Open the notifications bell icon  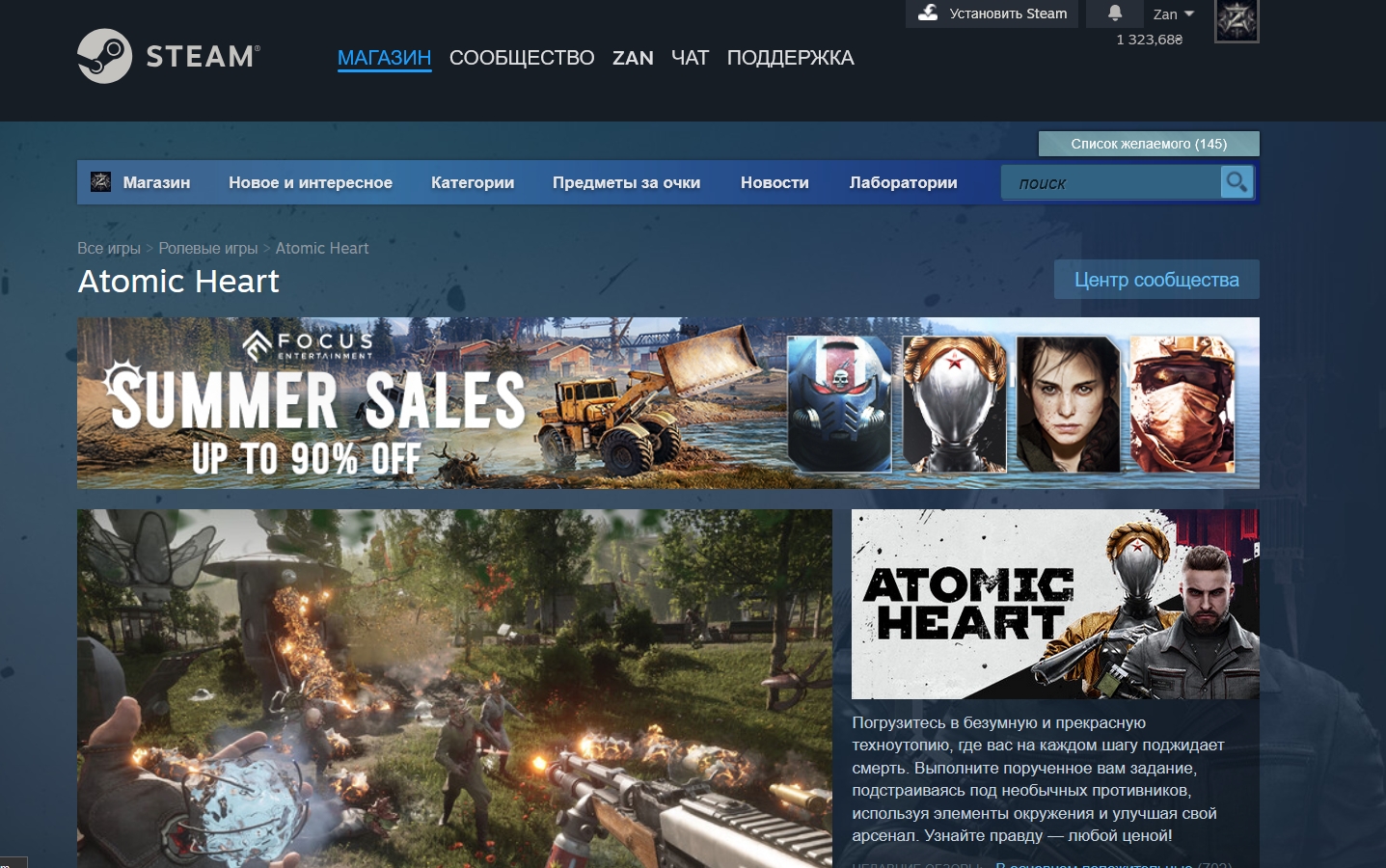point(1115,13)
